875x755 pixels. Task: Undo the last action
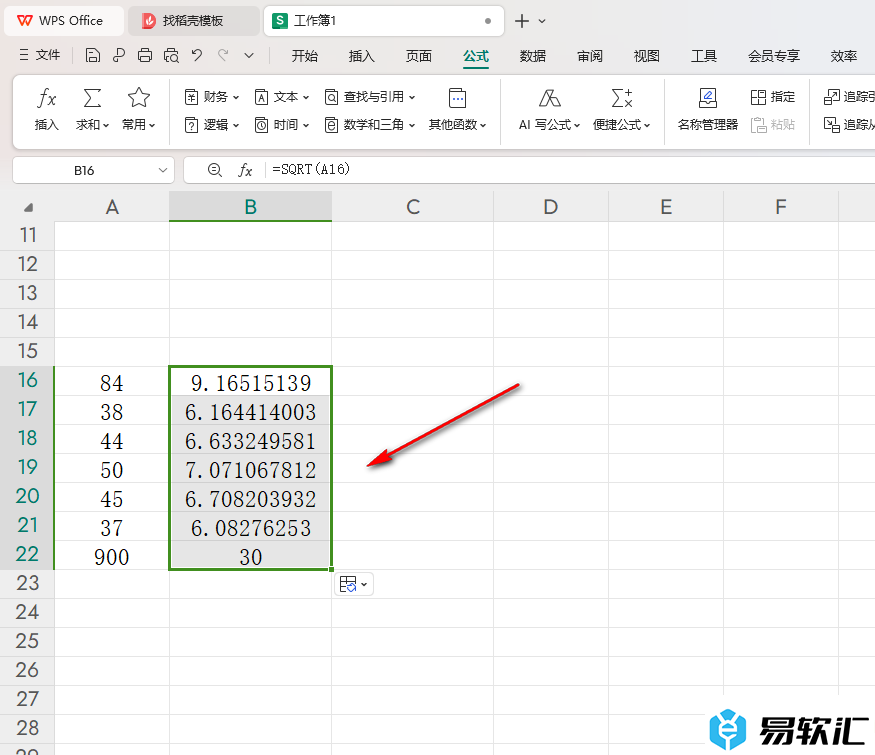coord(196,55)
